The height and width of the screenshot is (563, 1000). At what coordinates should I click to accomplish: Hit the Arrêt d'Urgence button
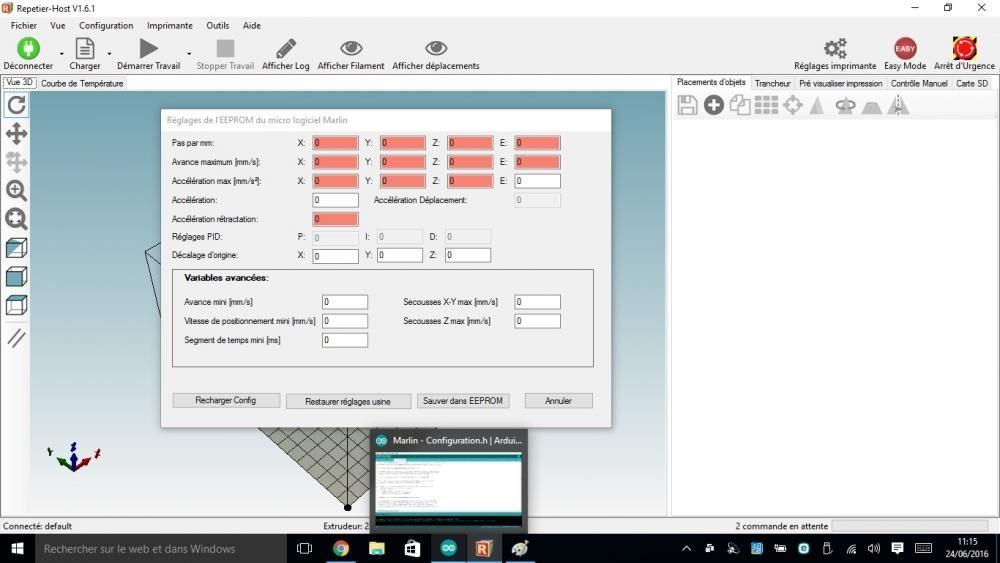tap(964, 48)
